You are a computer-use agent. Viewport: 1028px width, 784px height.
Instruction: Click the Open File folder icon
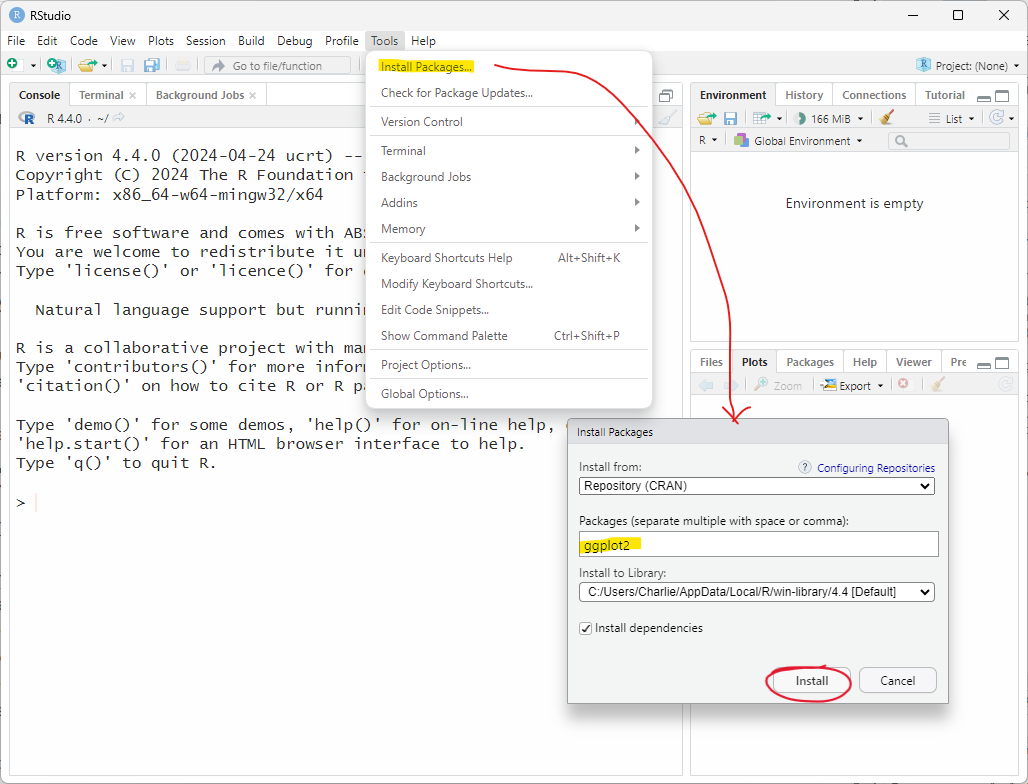click(87, 65)
